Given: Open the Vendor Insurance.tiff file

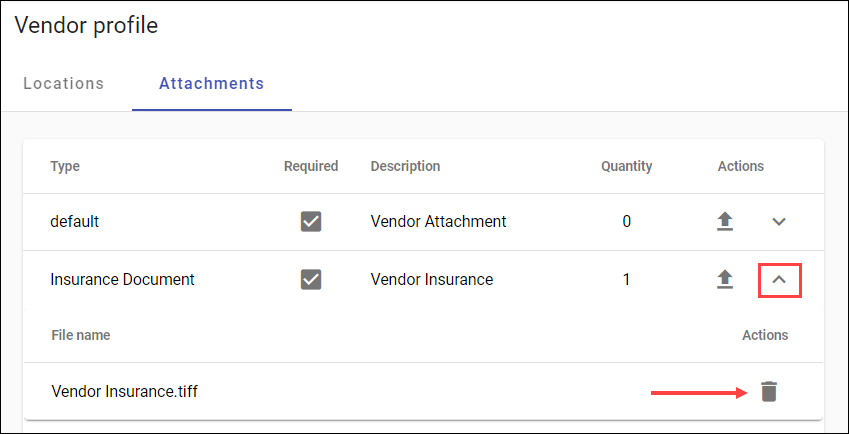Looking at the screenshot, I should click(125, 391).
